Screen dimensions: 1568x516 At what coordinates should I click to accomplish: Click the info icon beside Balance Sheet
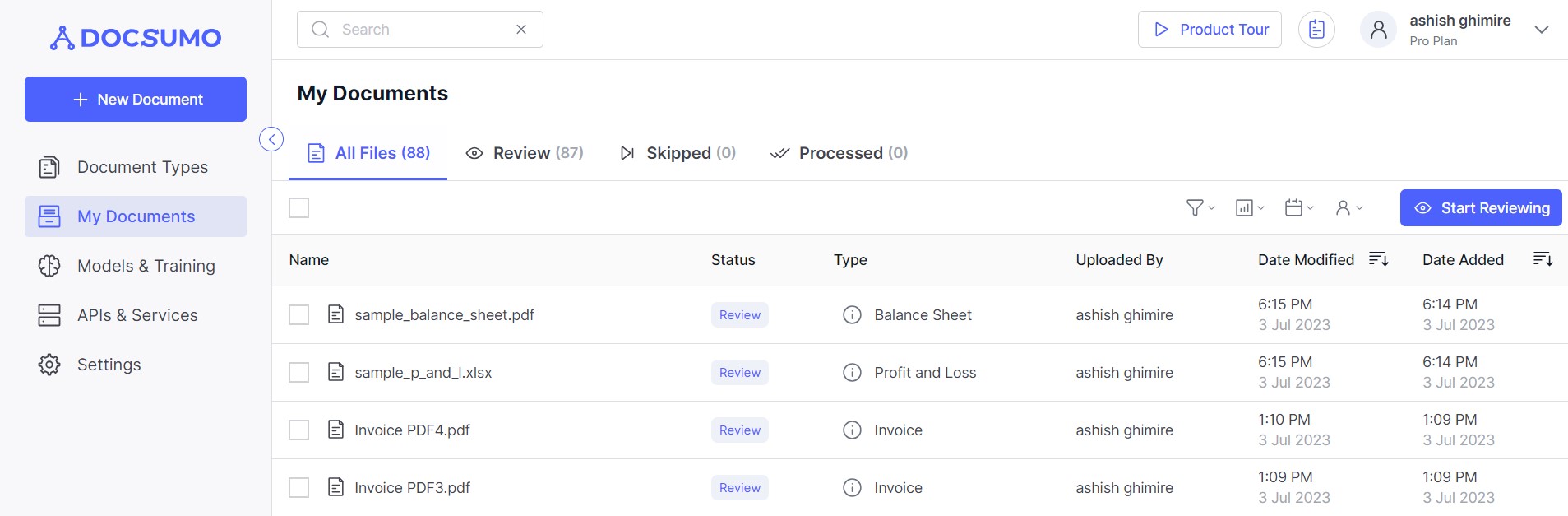point(852,315)
